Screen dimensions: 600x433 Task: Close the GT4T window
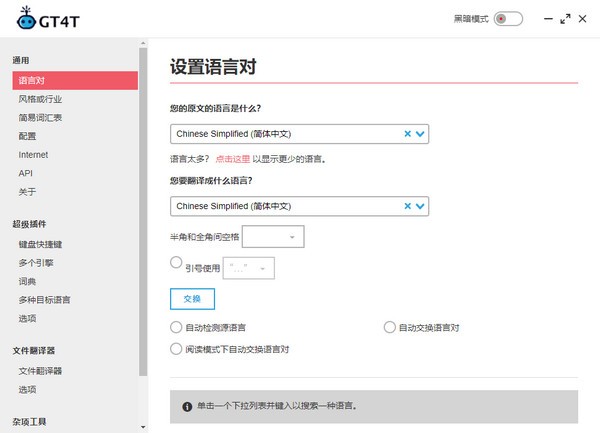[x=584, y=18]
